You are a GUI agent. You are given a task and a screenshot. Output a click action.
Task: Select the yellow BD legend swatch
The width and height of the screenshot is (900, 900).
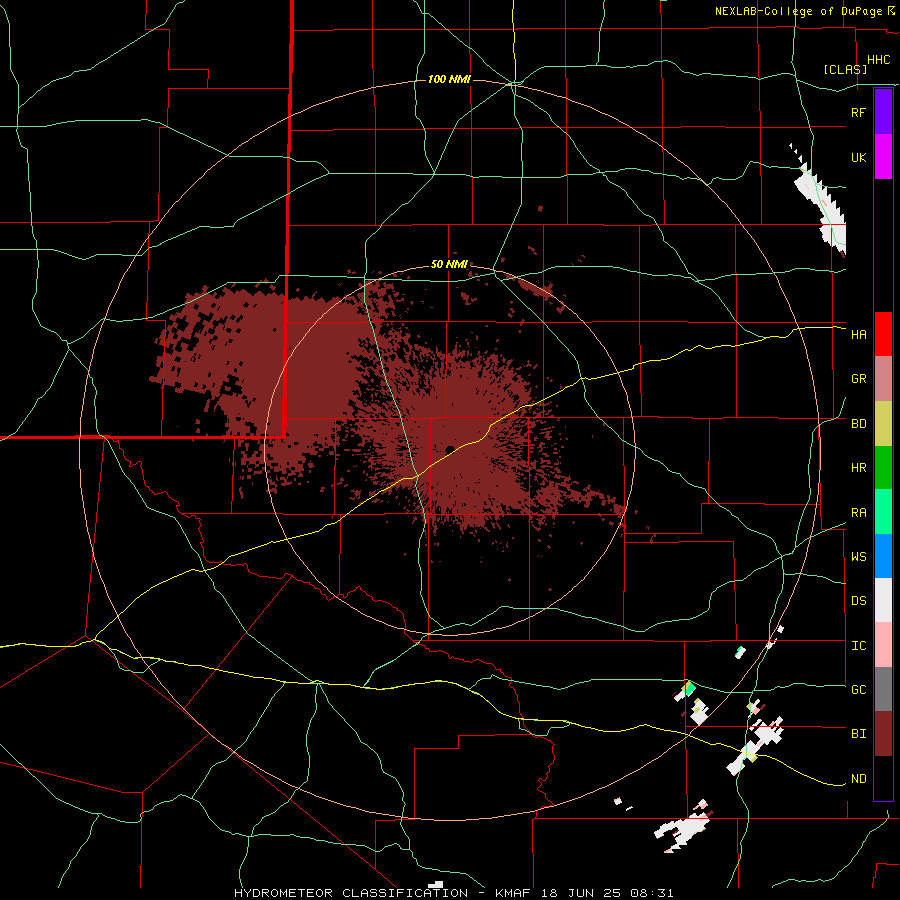tap(883, 424)
